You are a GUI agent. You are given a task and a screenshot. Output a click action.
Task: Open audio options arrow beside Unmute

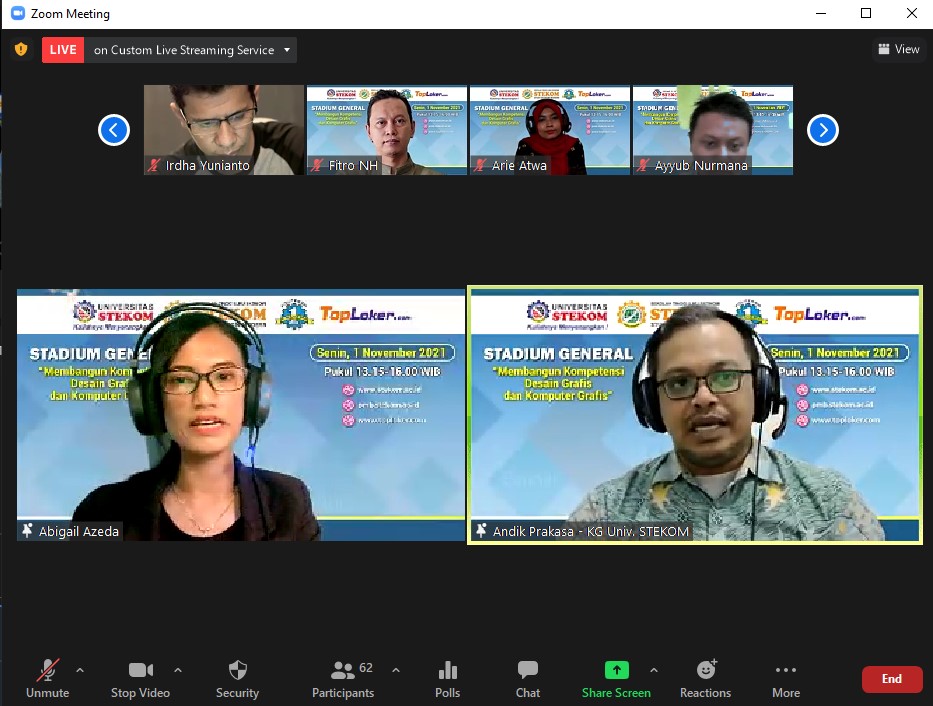[x=80, y=670]
